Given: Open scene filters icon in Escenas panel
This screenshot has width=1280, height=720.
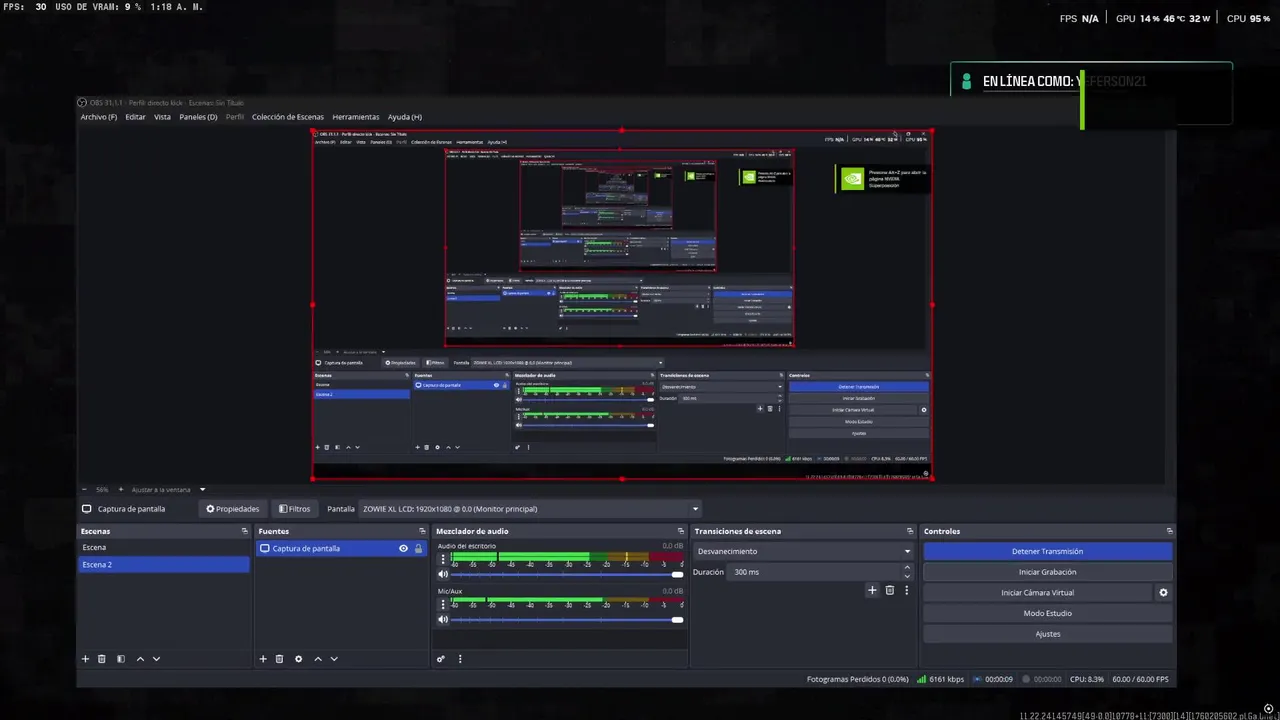Looking at the screenshot, I should (x=121, y=659).
